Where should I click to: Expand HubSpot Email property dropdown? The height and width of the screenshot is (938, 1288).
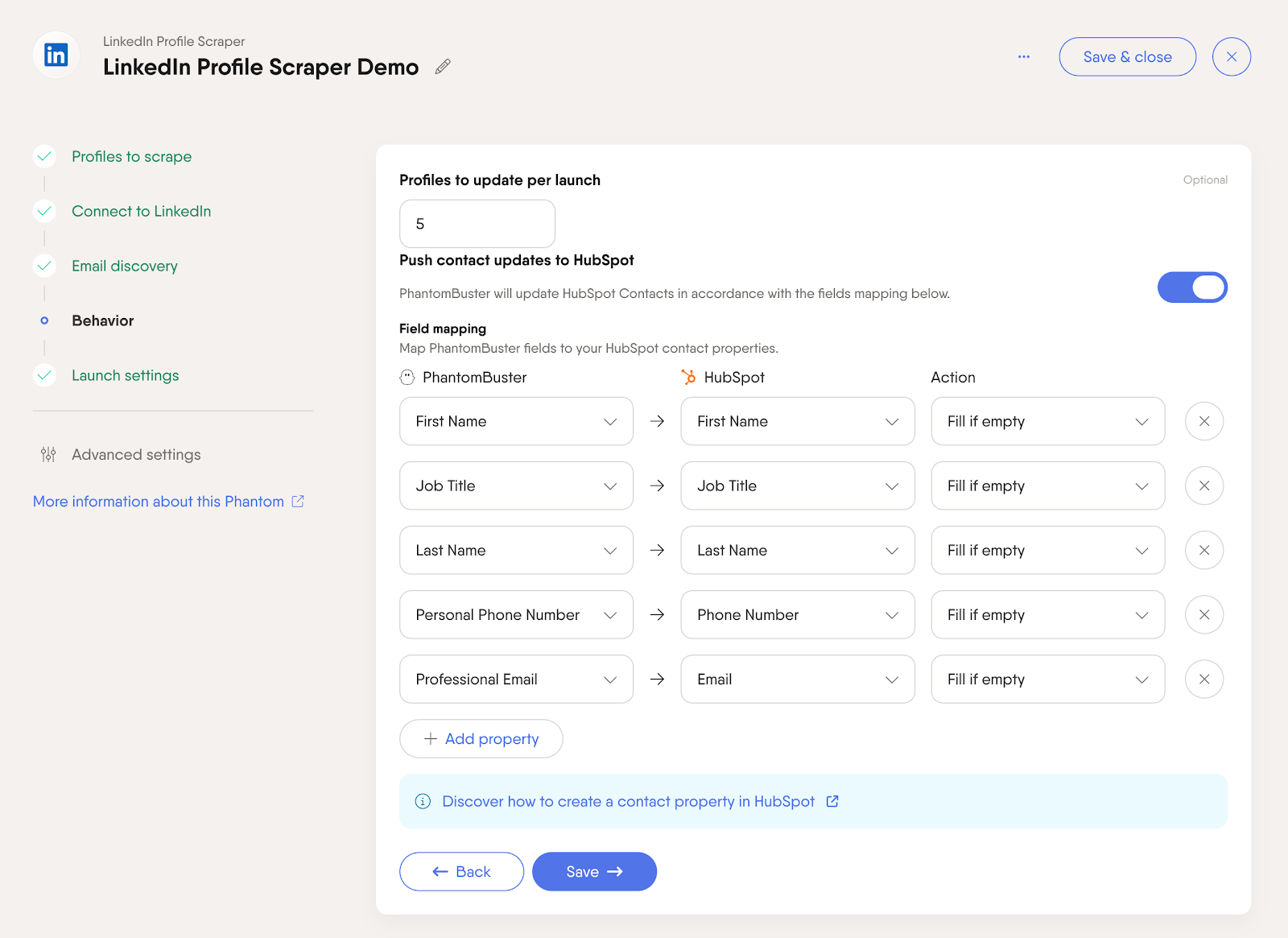pyautogui.click(x=798, y=679)
